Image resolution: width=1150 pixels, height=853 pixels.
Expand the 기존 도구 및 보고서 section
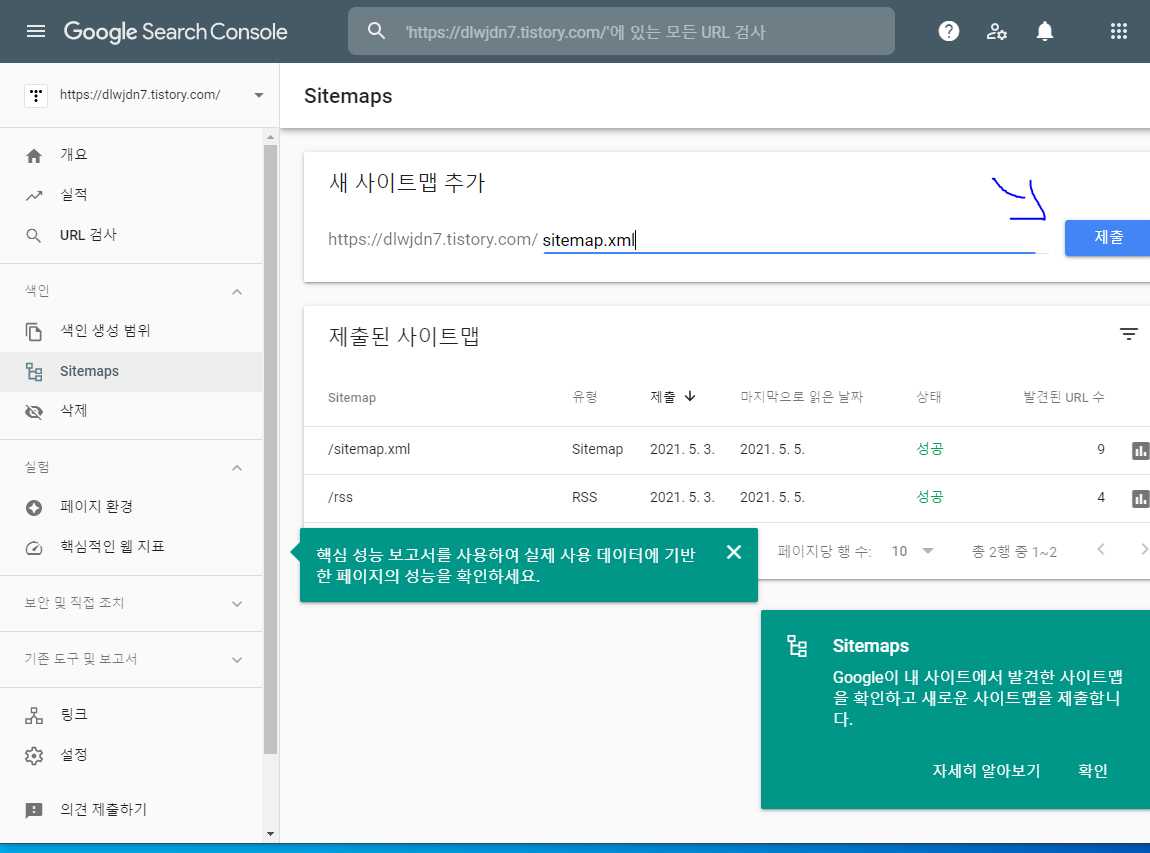pyautogui.click(x=237, y=659)
